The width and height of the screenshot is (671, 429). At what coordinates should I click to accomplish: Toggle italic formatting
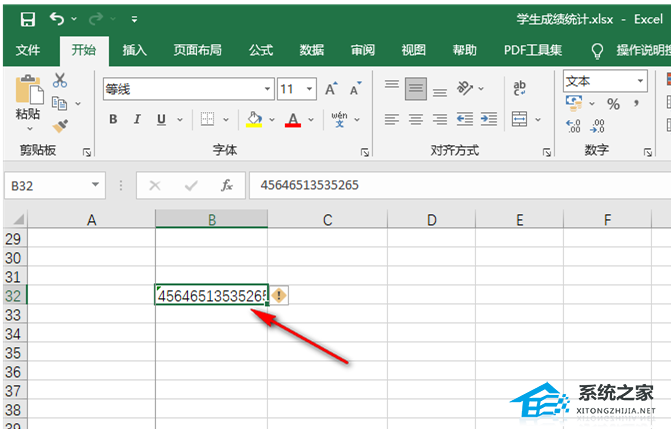click(x=137, y=119)
